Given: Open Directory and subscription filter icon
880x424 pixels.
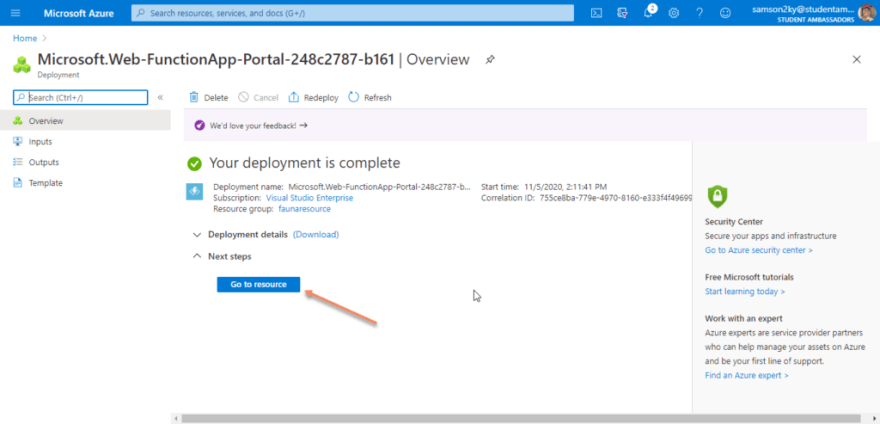Looking at the screenshot, I should [x=622, y=13].
